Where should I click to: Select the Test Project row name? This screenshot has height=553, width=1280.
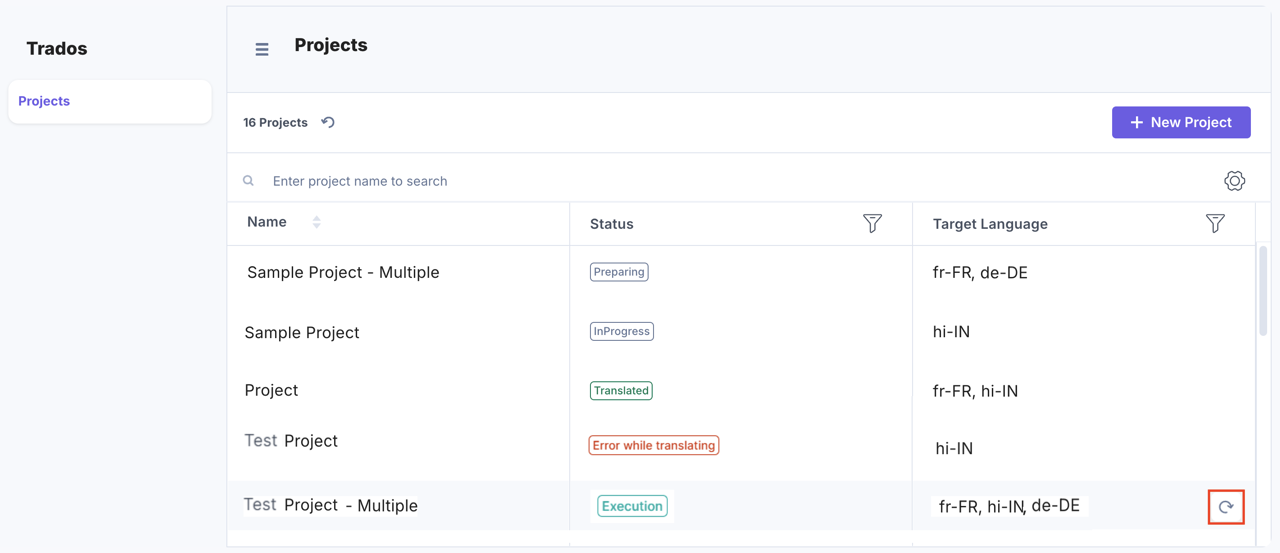click(291, 441)
